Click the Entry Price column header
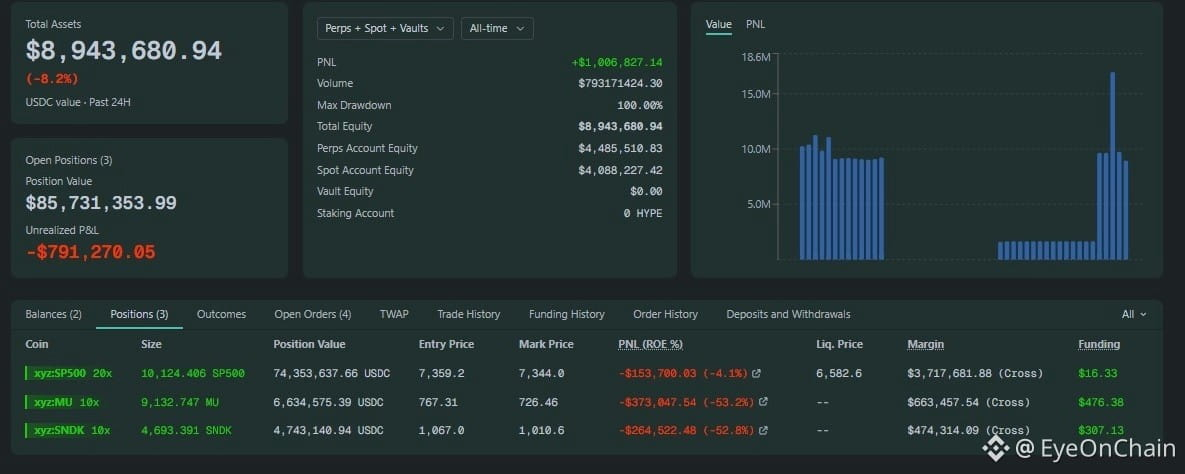Image resolution: width=1185 pixels, height=474 pixels. 447,345
